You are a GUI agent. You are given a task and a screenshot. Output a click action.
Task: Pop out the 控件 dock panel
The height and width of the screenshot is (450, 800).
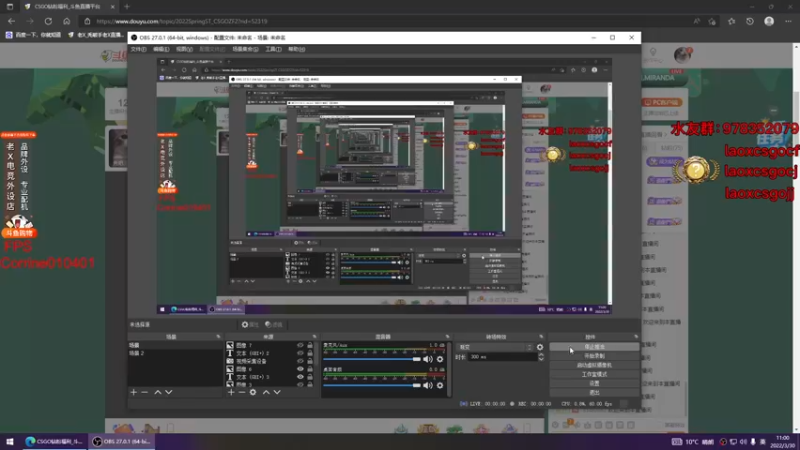click(636, 337)
